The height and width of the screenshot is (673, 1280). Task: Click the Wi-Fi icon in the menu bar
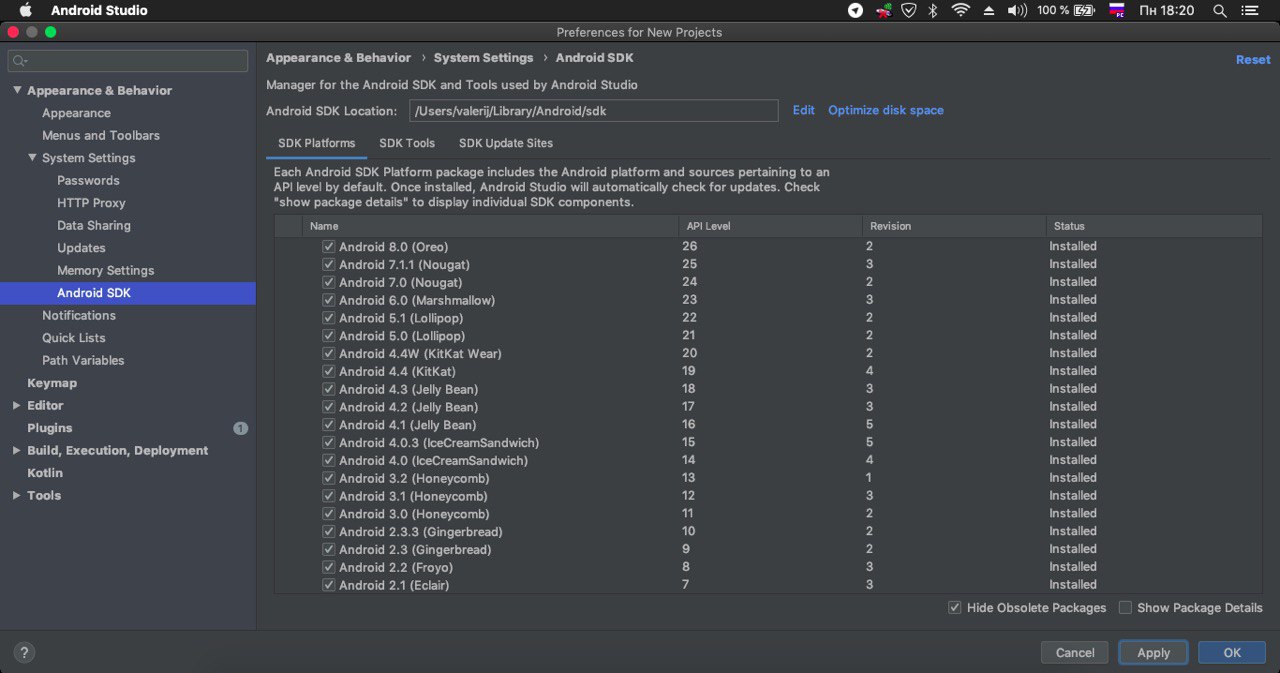960,10
